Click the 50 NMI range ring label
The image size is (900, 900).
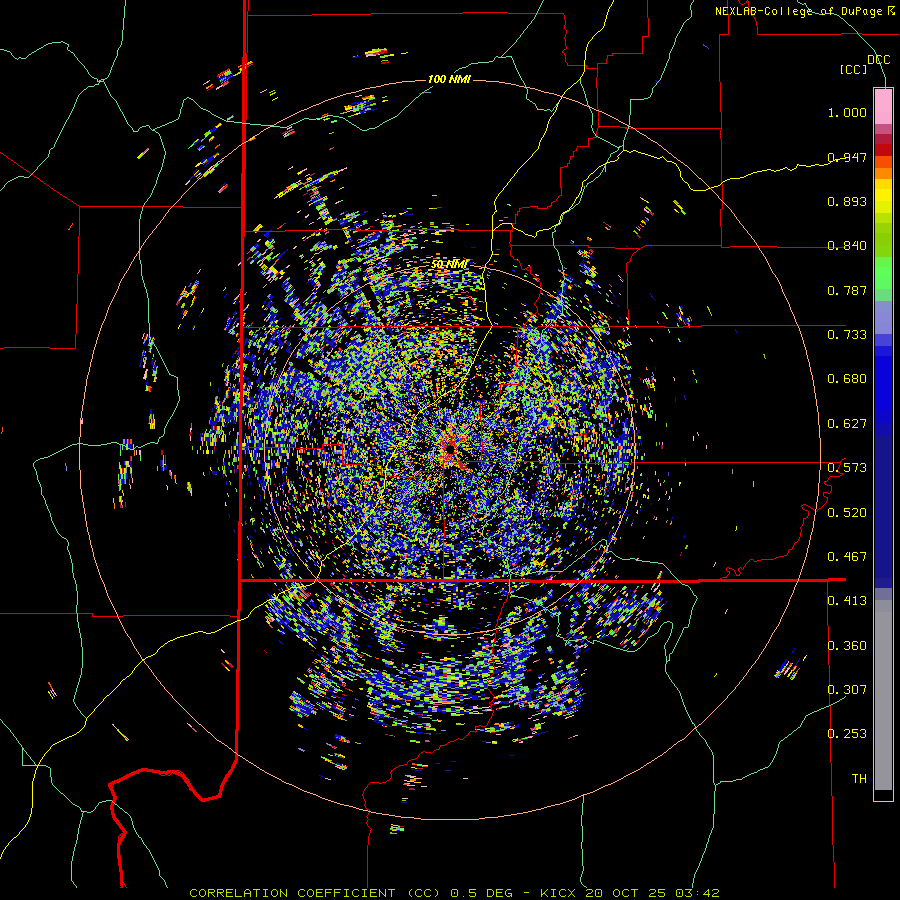point(449,265)
